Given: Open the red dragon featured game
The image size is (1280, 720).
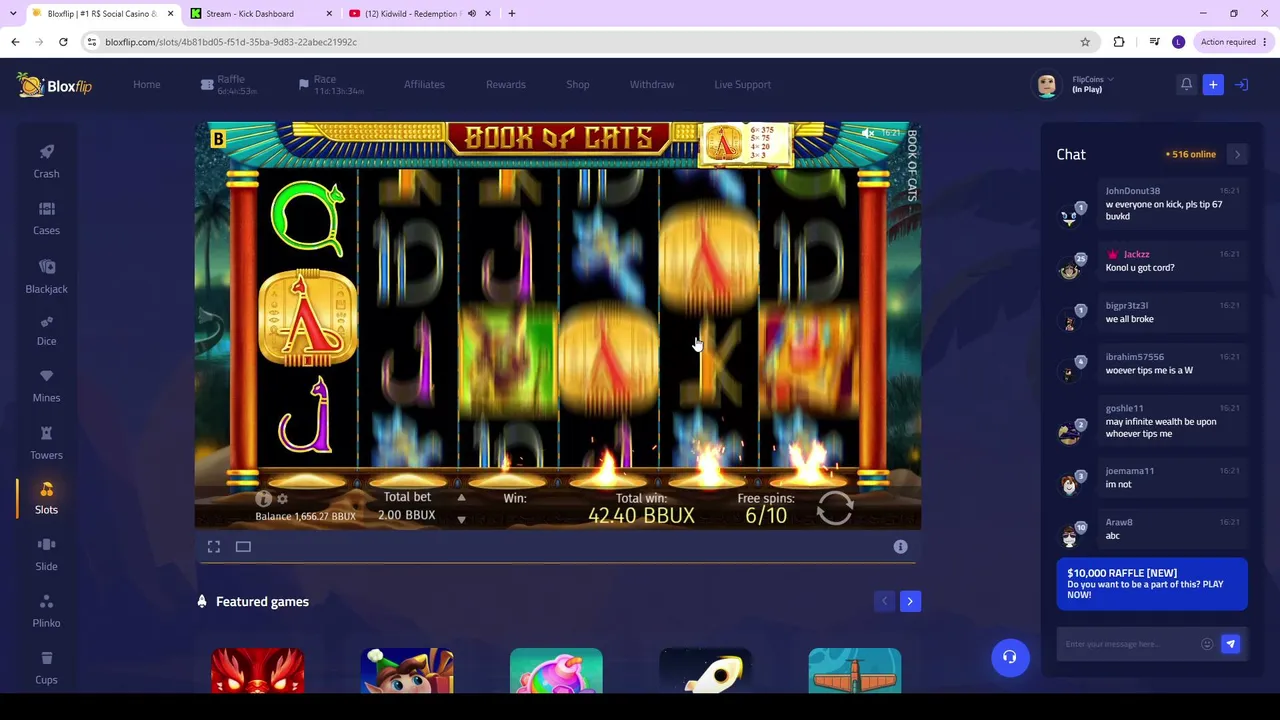Looking at the screenshot, I should pos(258,671).
